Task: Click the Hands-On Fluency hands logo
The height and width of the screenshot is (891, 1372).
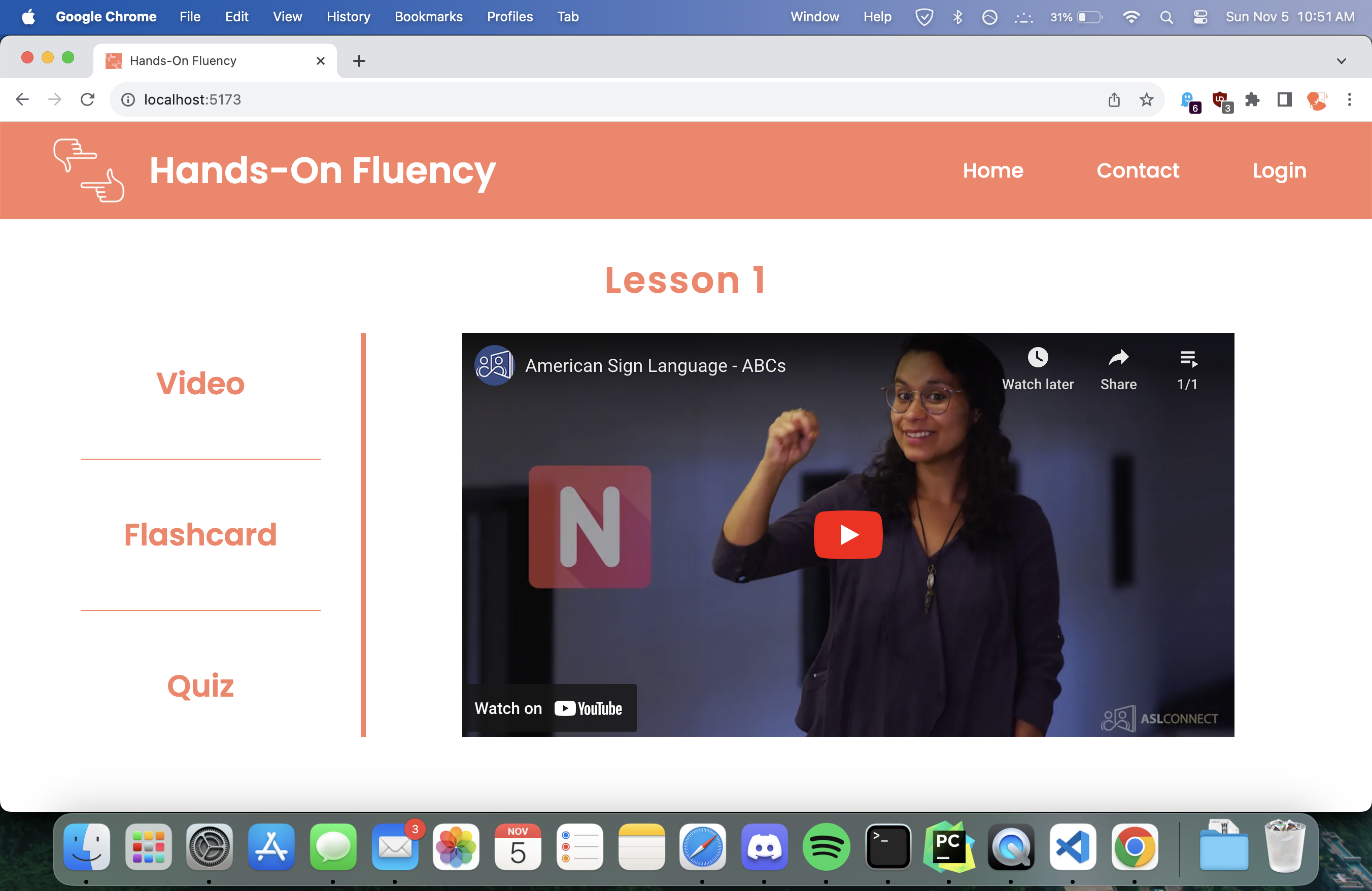Action: click(89, 170)
